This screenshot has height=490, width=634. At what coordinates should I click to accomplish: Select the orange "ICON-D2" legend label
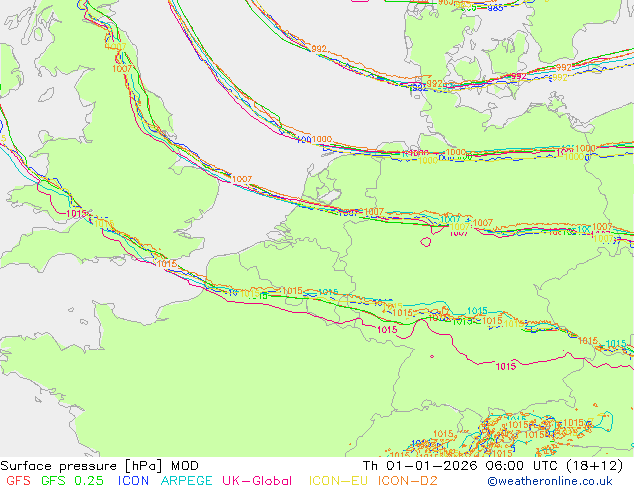pyautogui.click(x=408, y=481)
